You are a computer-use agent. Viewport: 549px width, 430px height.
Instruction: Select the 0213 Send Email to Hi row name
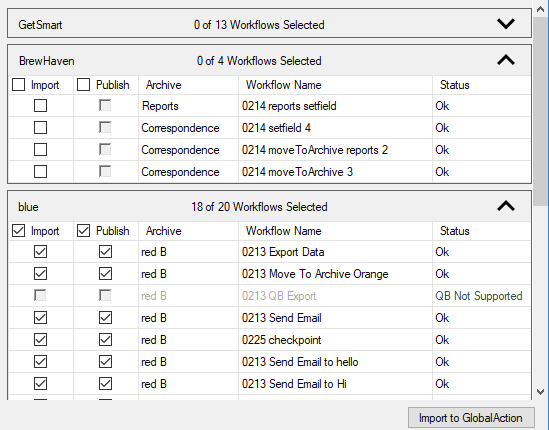294,384
